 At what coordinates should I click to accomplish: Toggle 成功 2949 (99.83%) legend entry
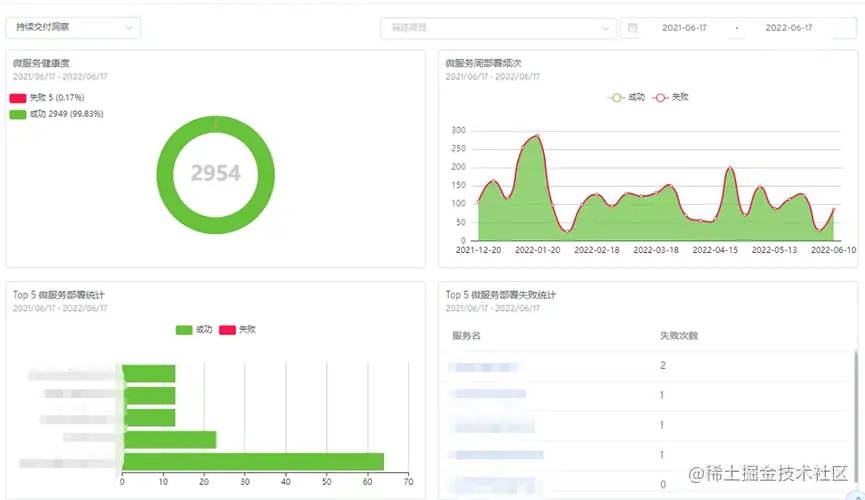(56, 114)
